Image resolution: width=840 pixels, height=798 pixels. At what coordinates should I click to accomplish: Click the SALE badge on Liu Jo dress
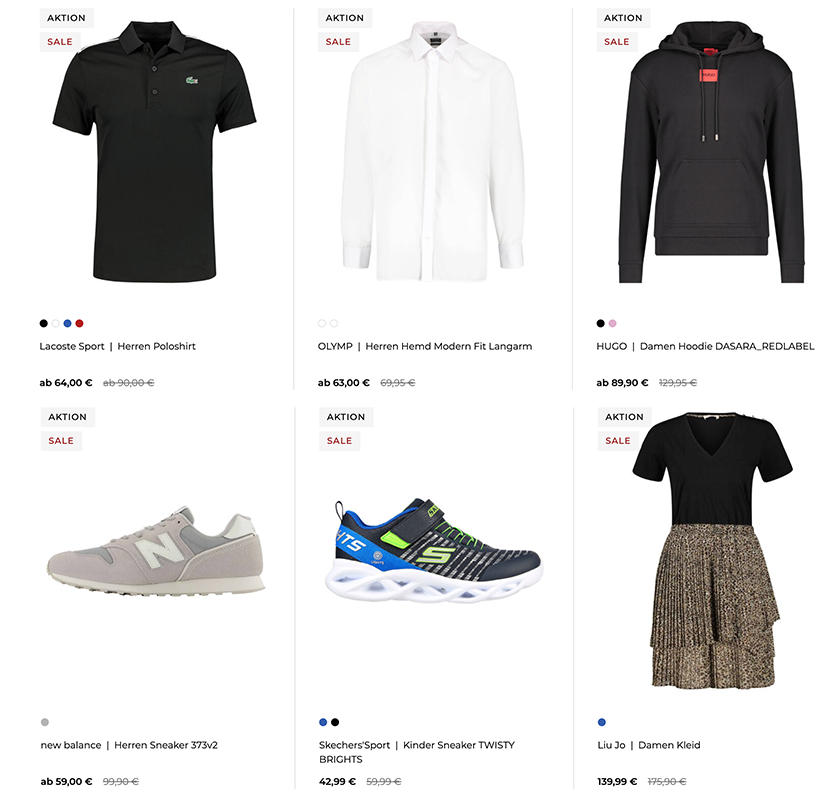click(x=618, y=441)
